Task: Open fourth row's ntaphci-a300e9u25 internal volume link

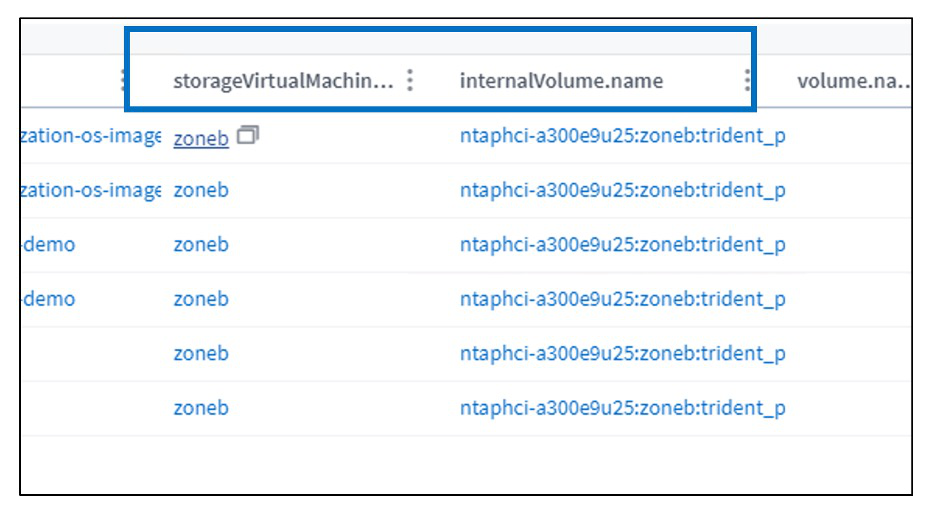Action: coord(622,299)
